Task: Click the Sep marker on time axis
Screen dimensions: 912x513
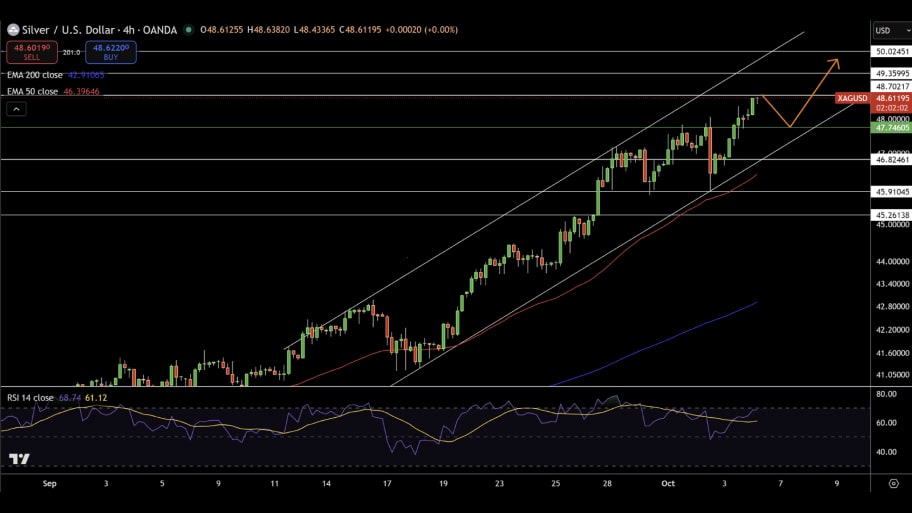Action: [51, 482]
